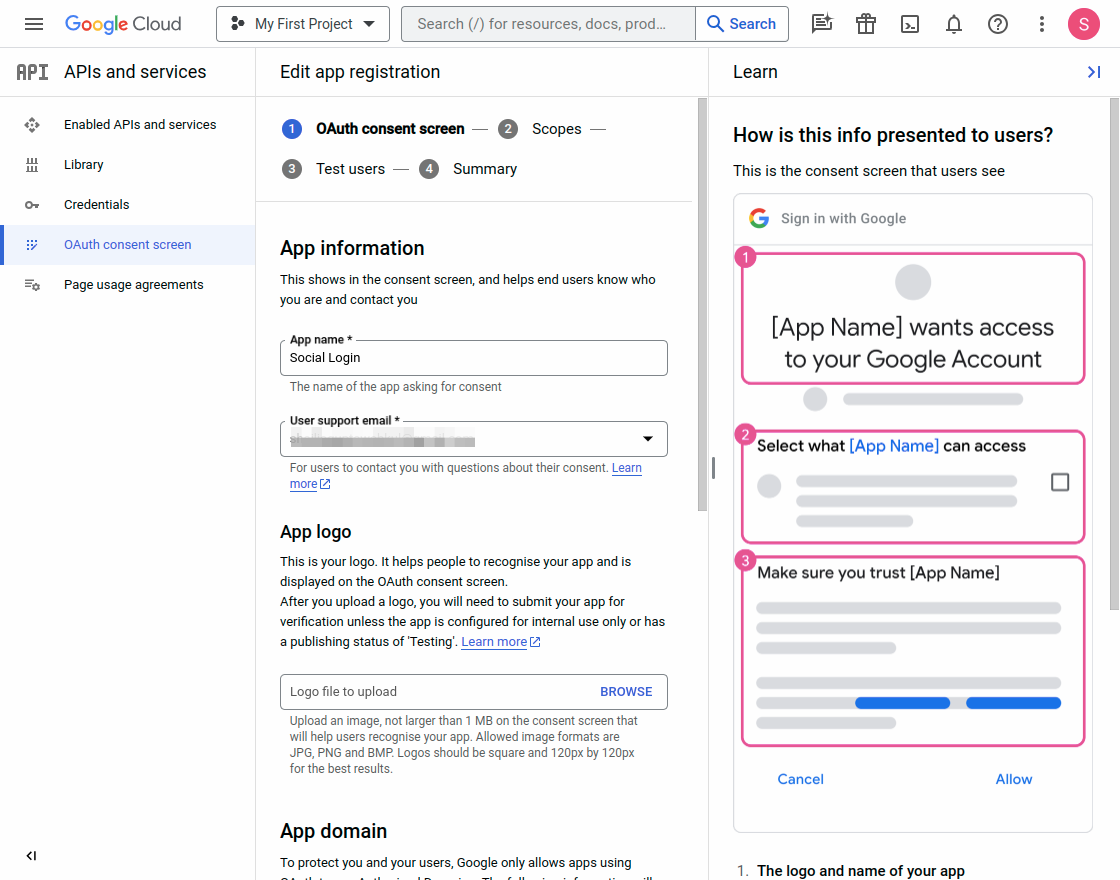Click the blue Search button

point(742,24)
